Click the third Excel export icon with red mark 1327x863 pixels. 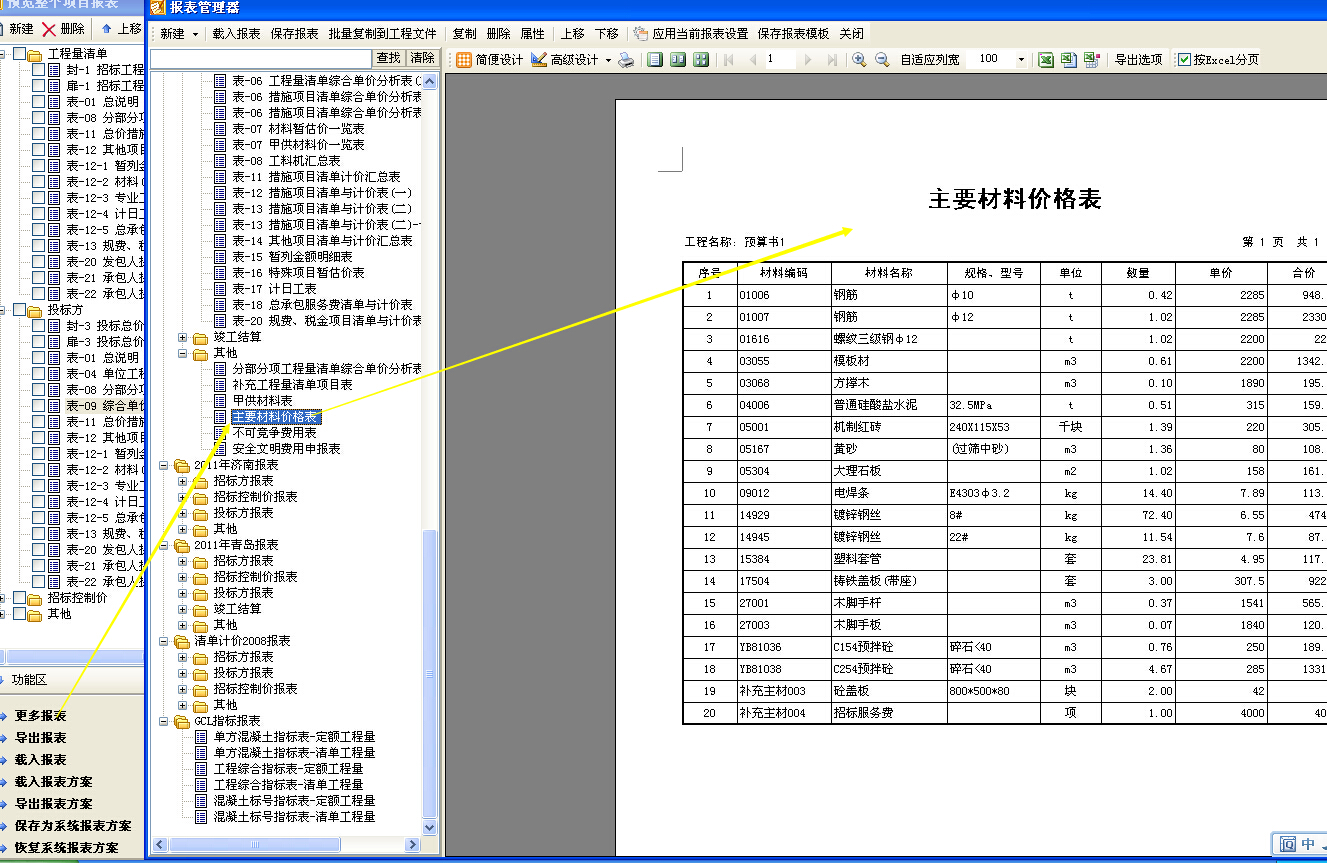pyautogui.click(x=1091, y=60)
